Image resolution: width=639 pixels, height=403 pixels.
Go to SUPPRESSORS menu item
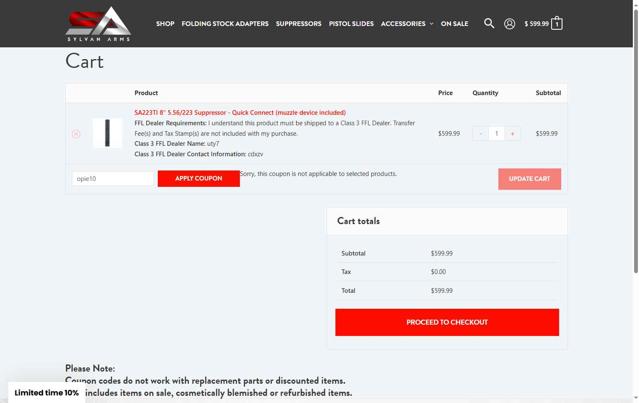click(298, 24)
